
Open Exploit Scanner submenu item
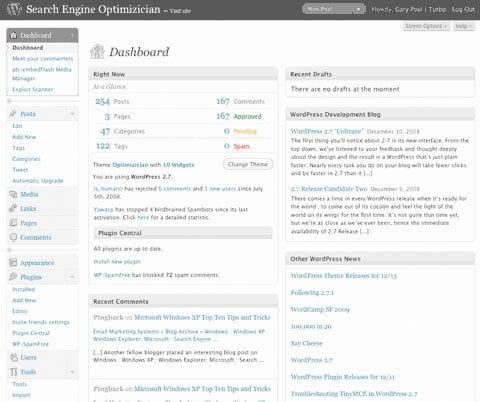click(33, 89)
